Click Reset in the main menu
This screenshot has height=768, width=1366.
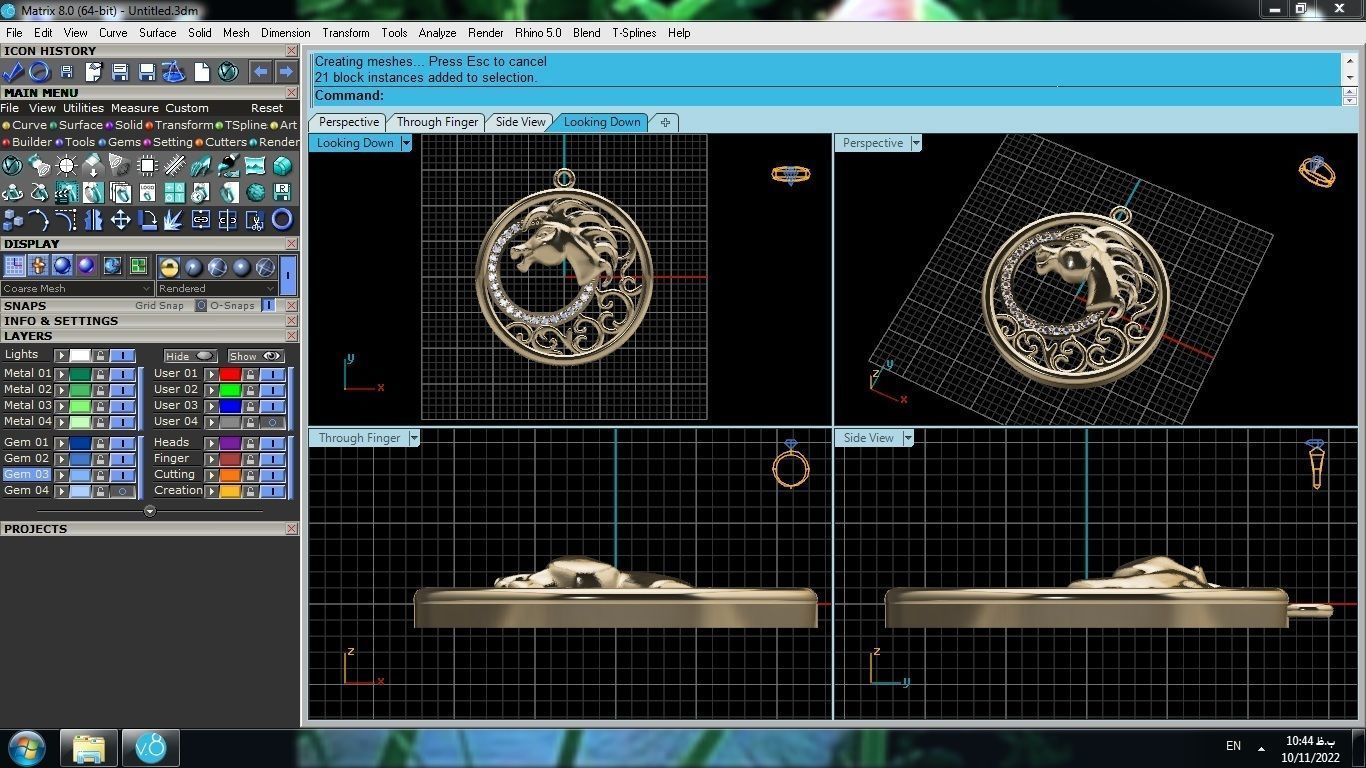(267, 108)
